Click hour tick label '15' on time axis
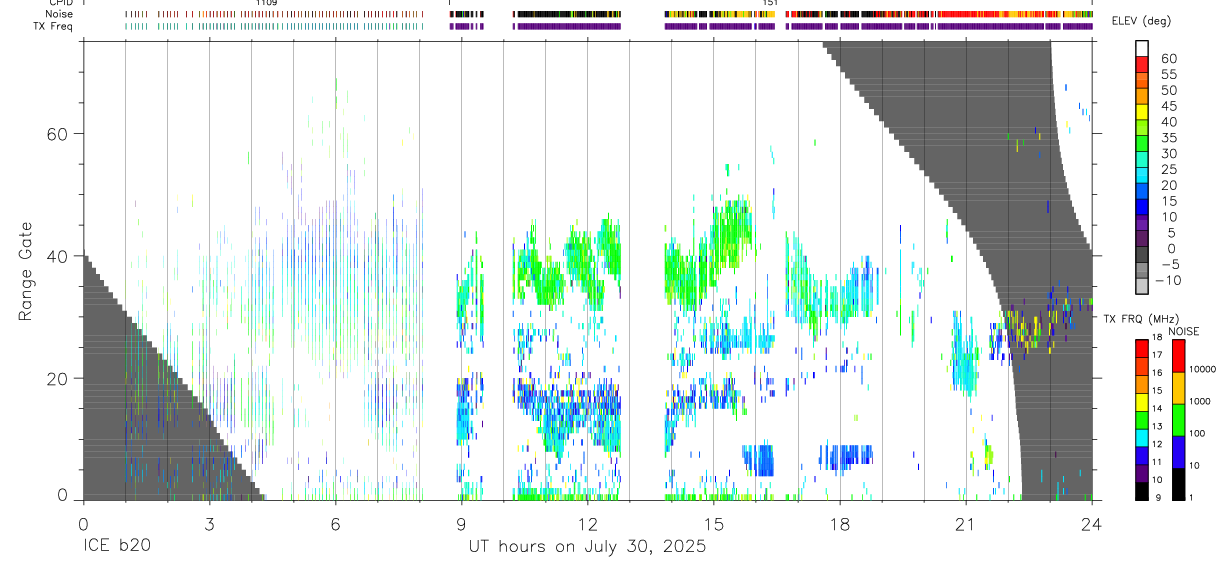Image resolution: width=1228 pixels, height=567 pixels. [713, 524]
